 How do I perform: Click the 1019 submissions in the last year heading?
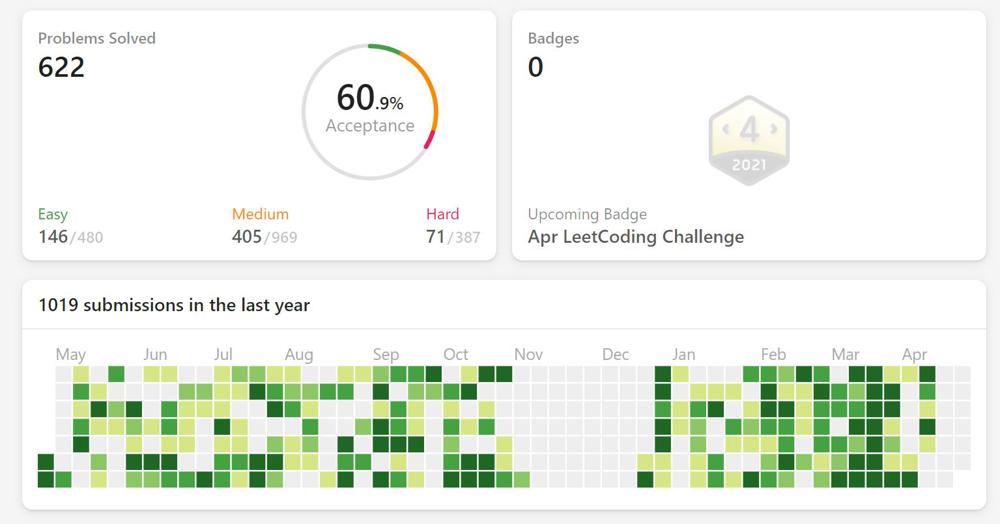point(174,305)
